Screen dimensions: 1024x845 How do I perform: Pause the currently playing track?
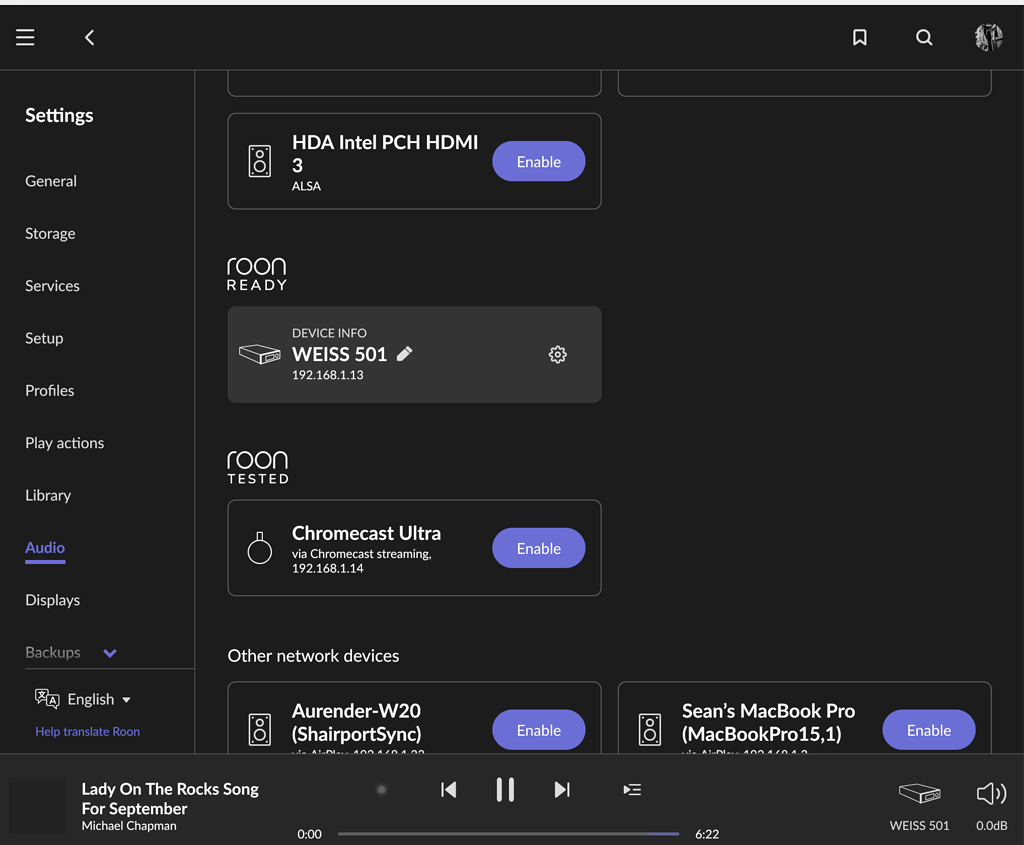(x=505, y=789)
